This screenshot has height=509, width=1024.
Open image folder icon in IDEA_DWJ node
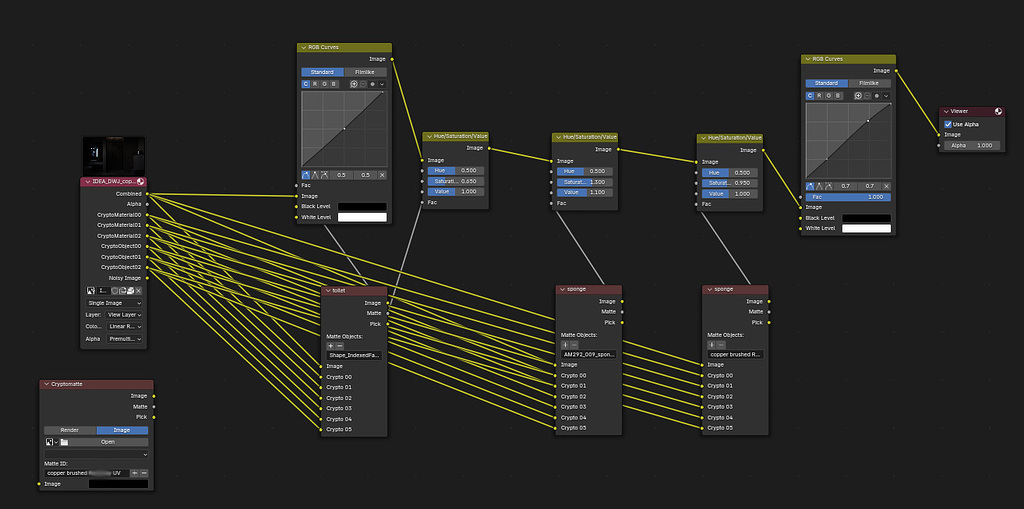click(x=131, y=291)
